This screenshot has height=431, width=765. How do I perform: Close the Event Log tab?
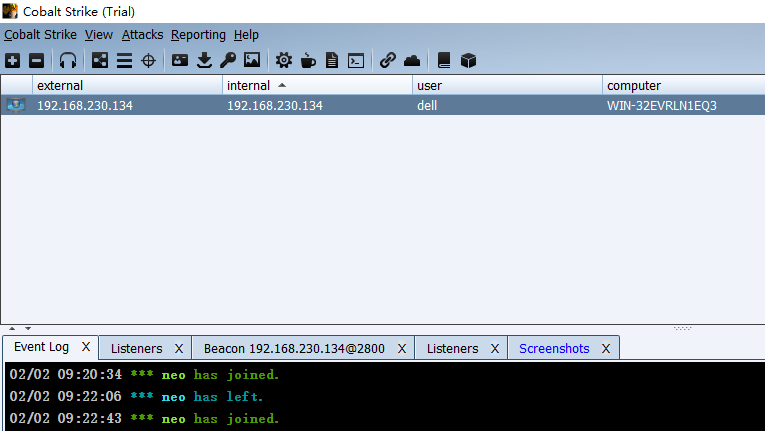(x=86, y=347)
